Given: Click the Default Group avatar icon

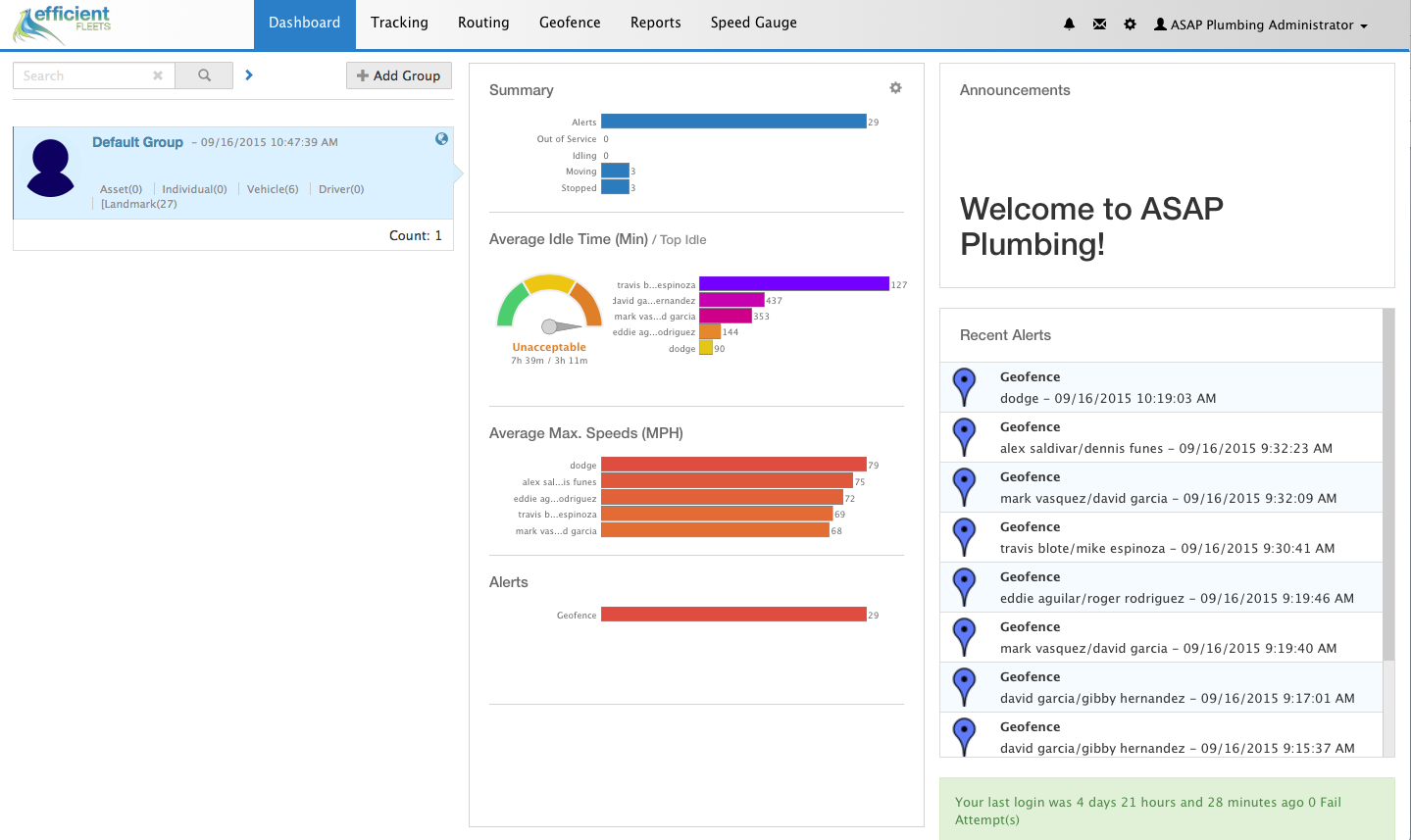Looking at the screenshot, I should (51, 168).
